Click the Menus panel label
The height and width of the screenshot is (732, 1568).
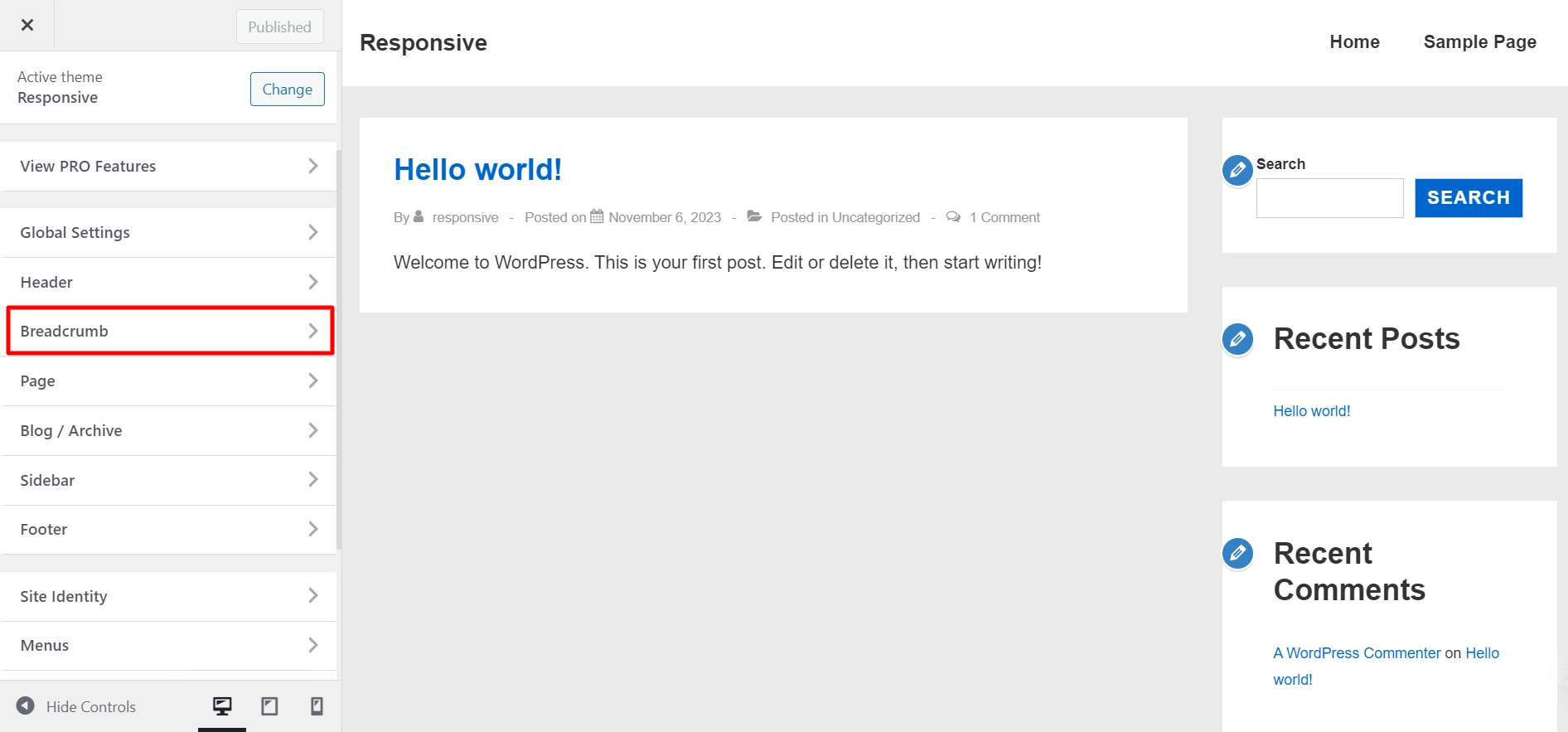(45, 645)
